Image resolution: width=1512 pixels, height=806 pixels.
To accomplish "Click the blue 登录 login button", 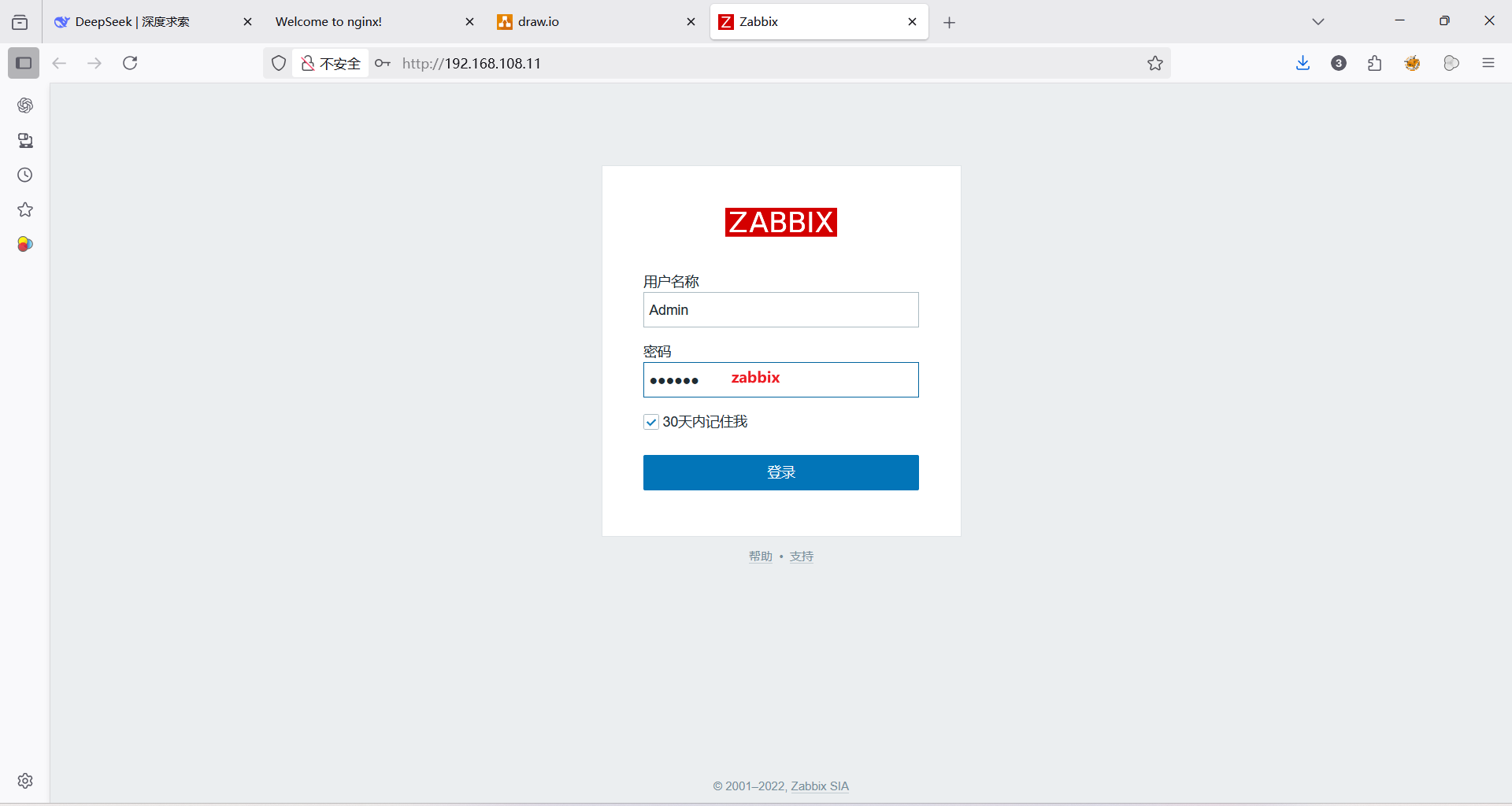I will click(x=781, y=472).
